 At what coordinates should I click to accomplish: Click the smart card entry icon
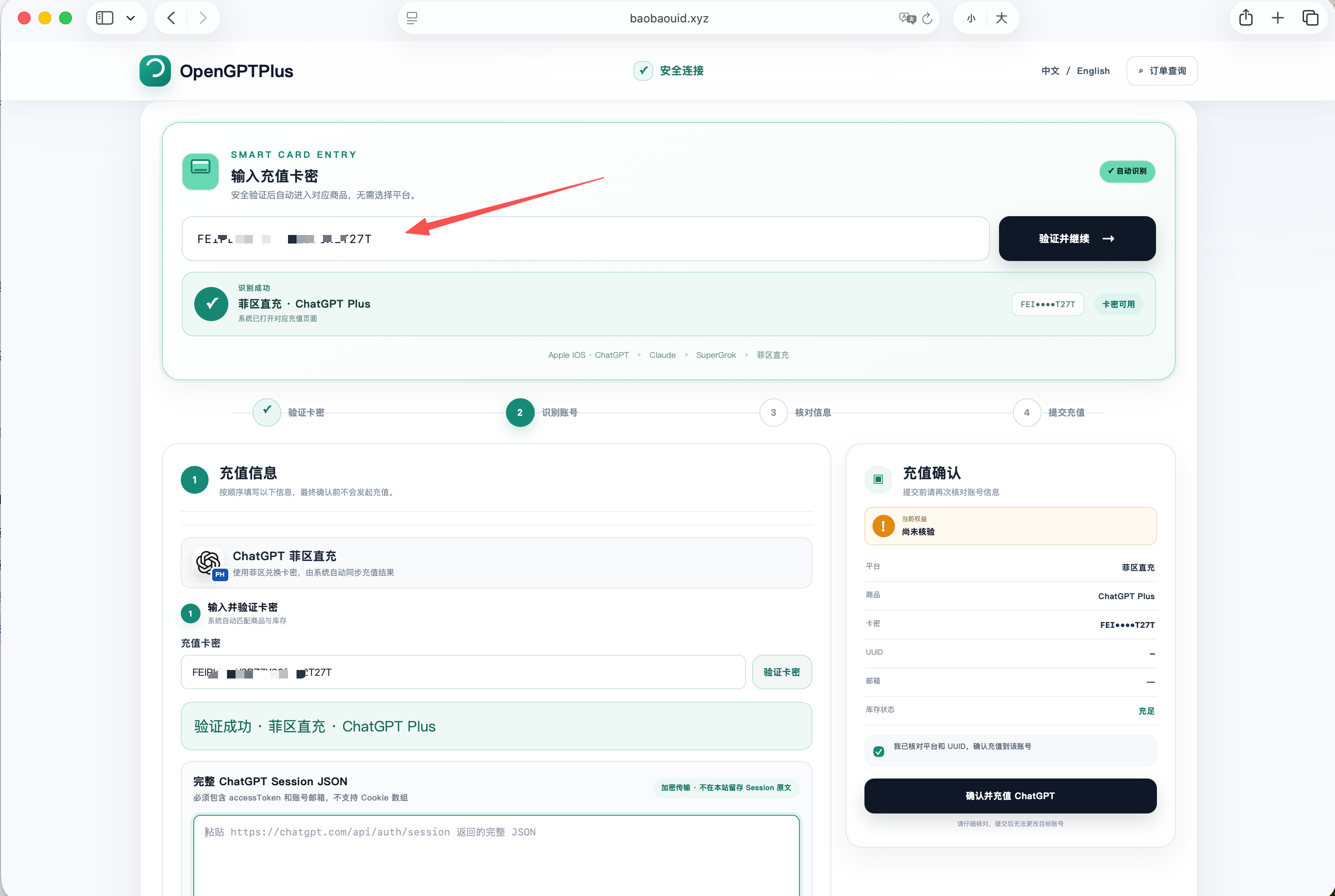click(x=200, y=171)
